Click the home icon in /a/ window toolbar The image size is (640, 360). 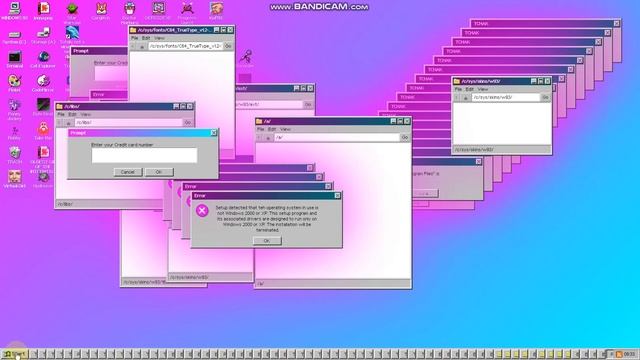[268, 138]
